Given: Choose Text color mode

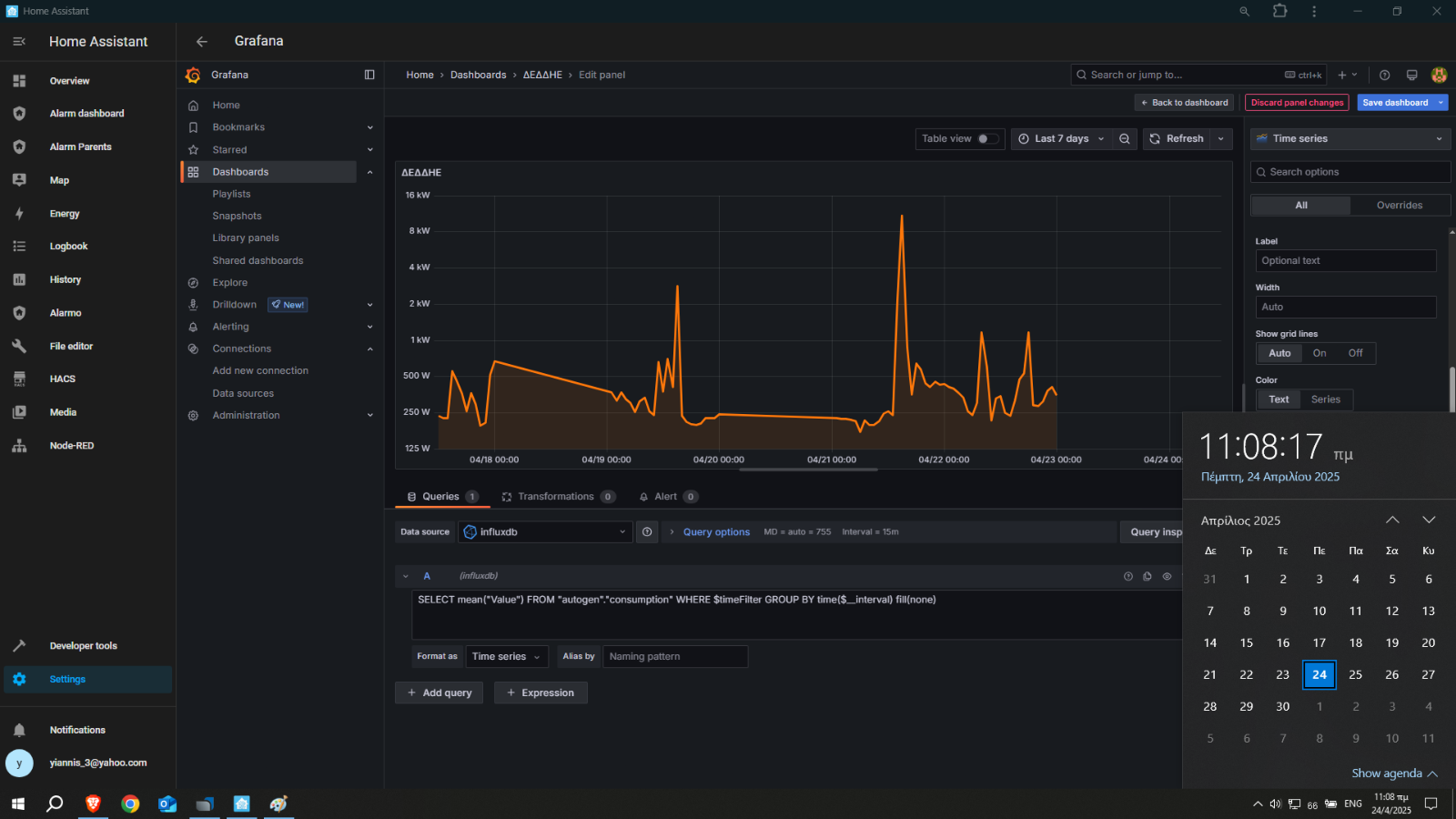Looking at the screenshot, I should [1279, 399].
